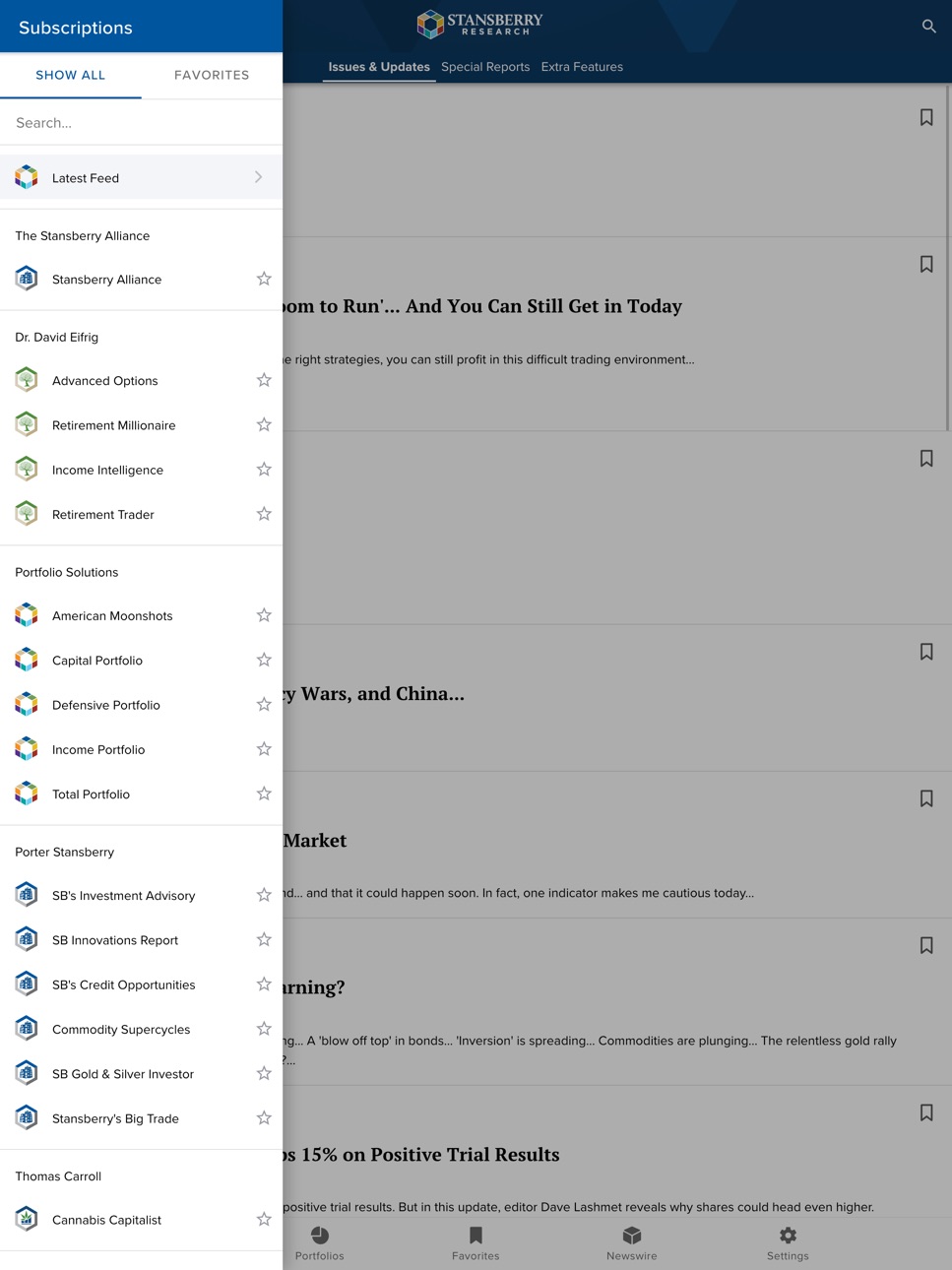Toggle favorite star for Cannabis Capitalist
The width and height of the screenshot is (952, 1270).
tap(264, 1219)
